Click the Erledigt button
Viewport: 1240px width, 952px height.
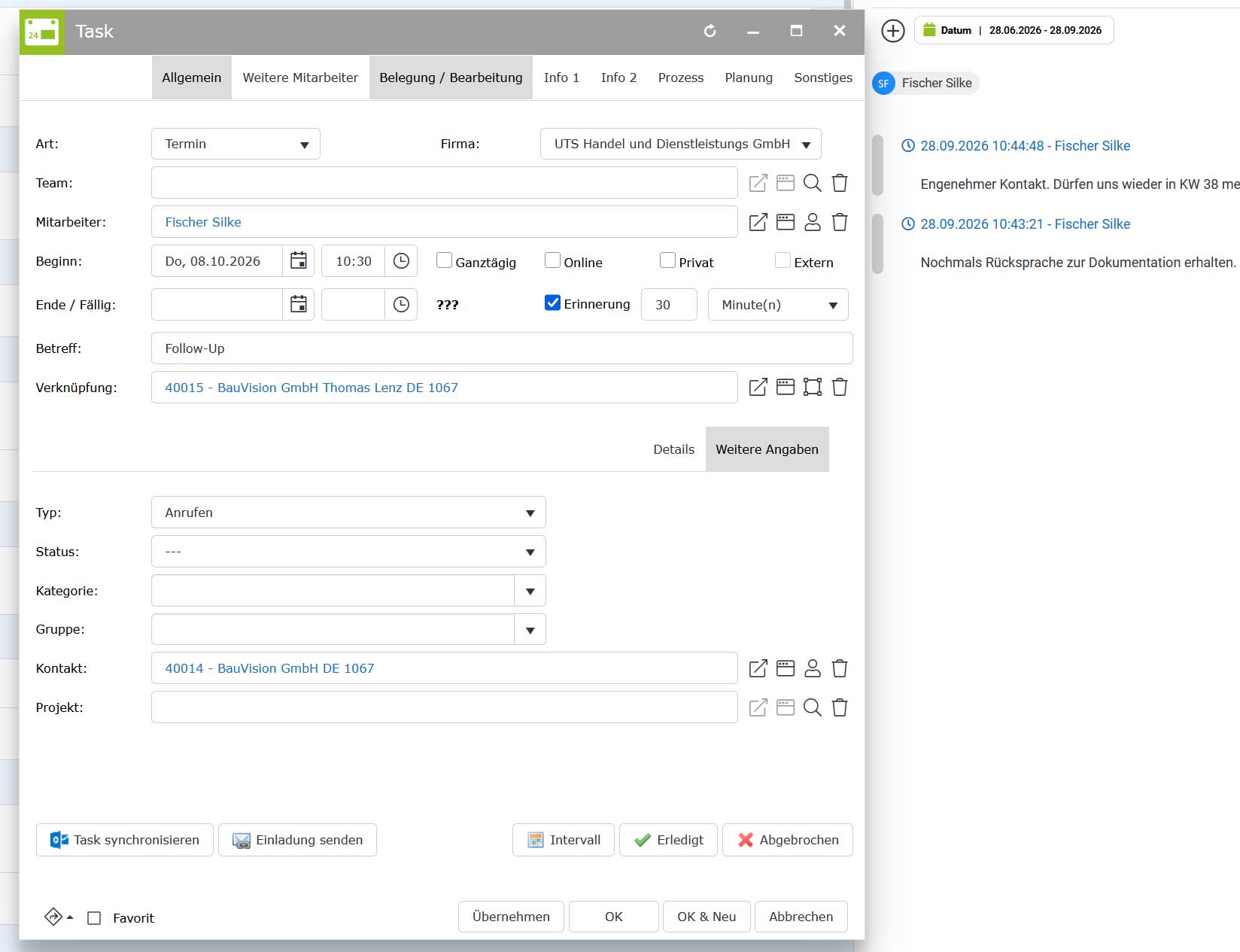pyautogui.click(x=668, y=840)
